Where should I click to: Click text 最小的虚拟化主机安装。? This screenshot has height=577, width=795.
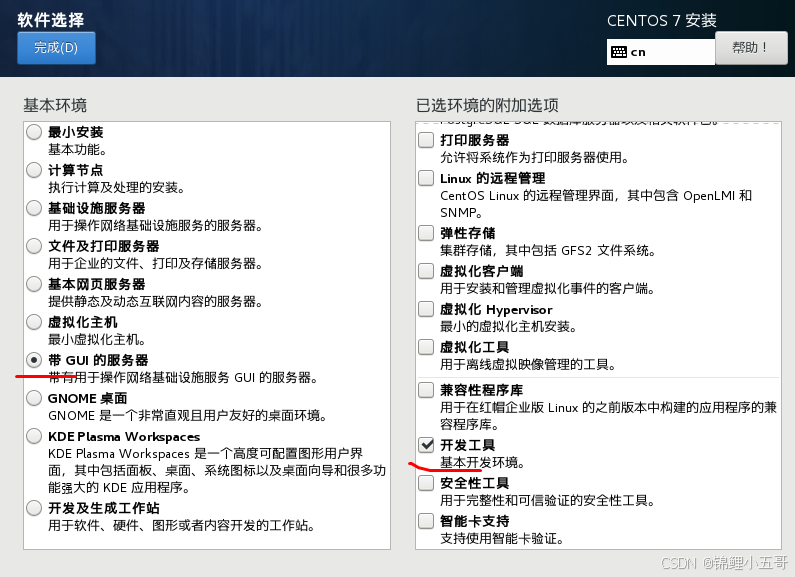click(509, 327)
